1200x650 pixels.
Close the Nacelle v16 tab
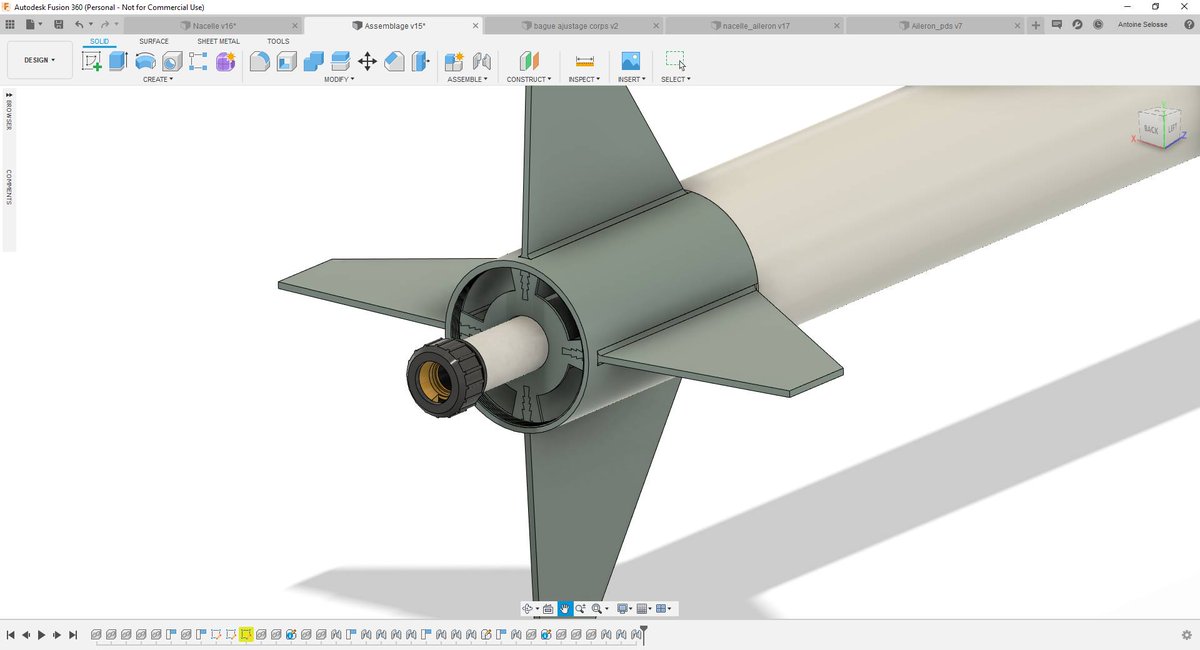pyautogui.click(x=294, y=25)
